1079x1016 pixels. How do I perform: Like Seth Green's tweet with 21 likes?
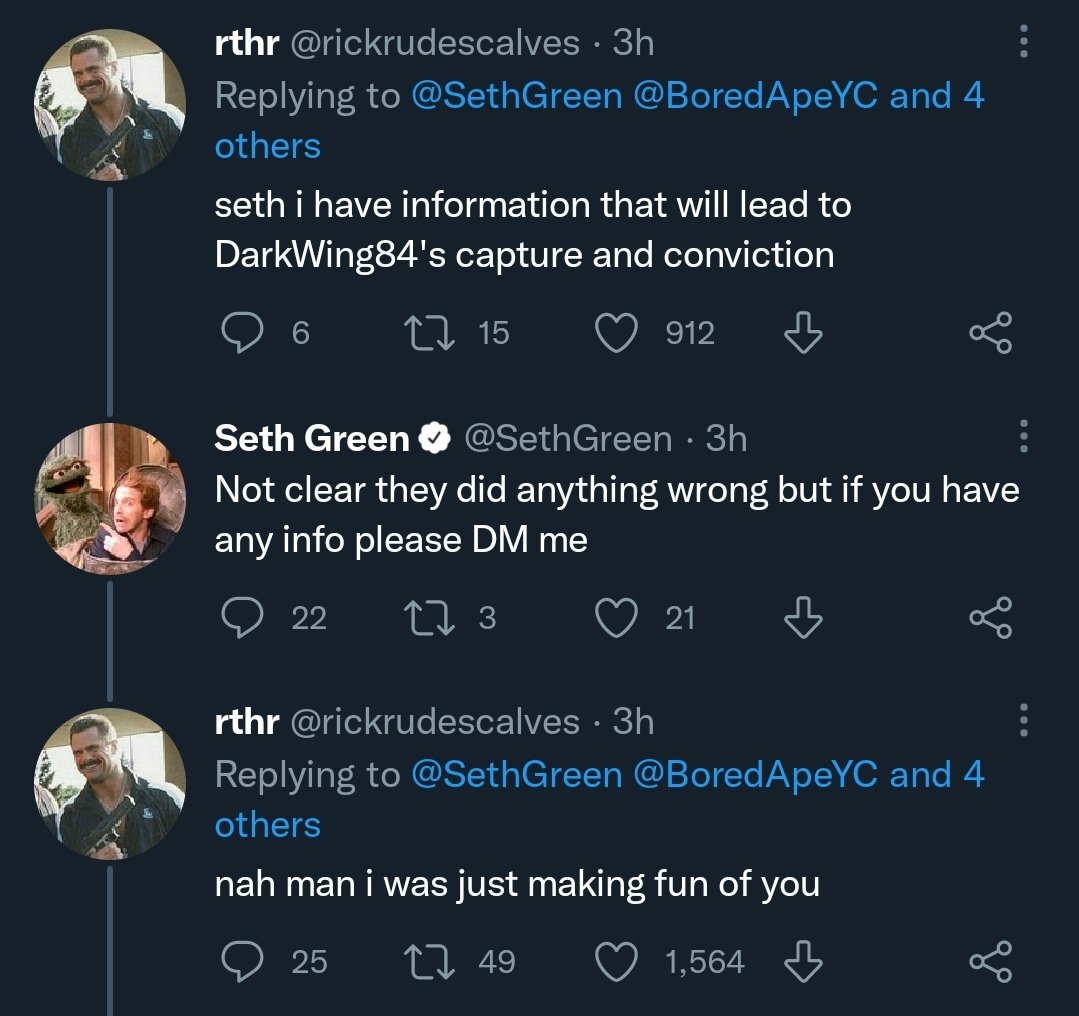pos(616,617)
